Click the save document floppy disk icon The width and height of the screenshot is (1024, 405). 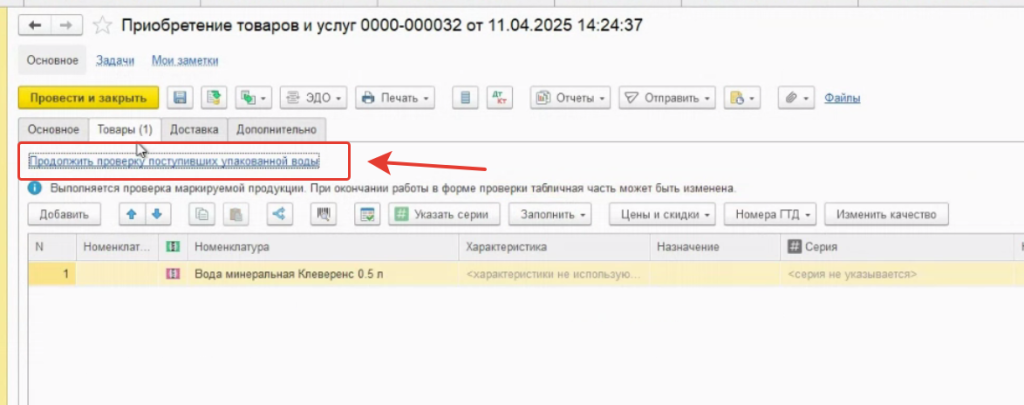tap(180, 98)
